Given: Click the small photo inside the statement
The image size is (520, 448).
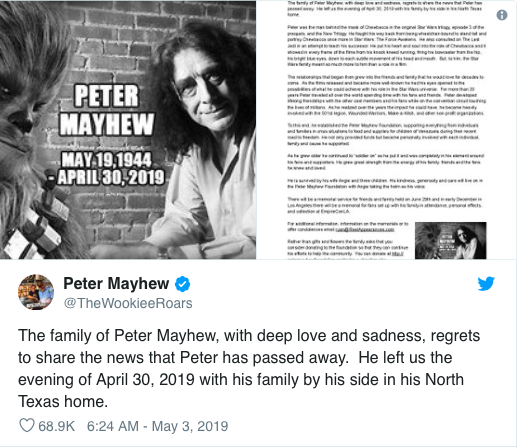Looking at the screenshot, I should click(x=450, y=240).
